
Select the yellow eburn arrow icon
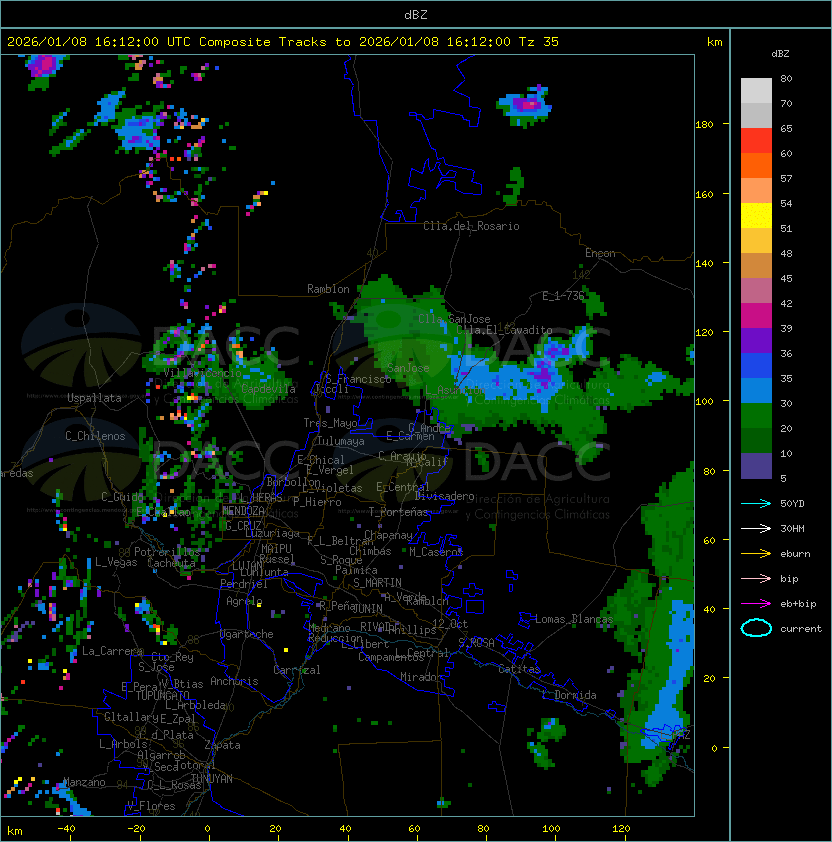(756, 553)
